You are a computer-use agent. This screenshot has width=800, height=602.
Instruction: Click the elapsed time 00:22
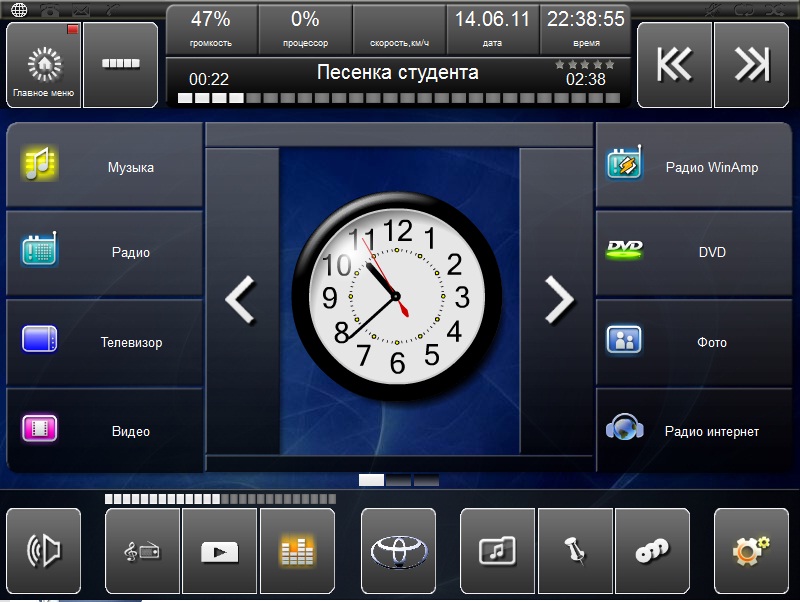coord(209,79)
